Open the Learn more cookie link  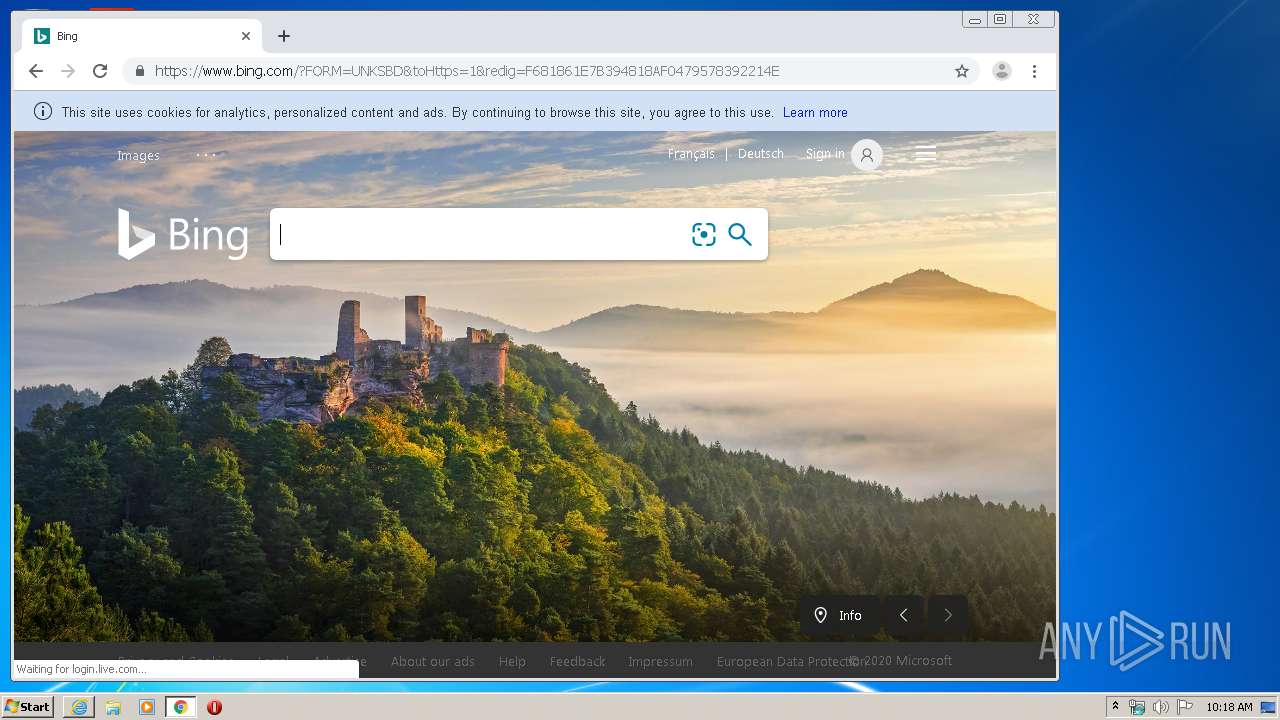click(x=815, y=113)
